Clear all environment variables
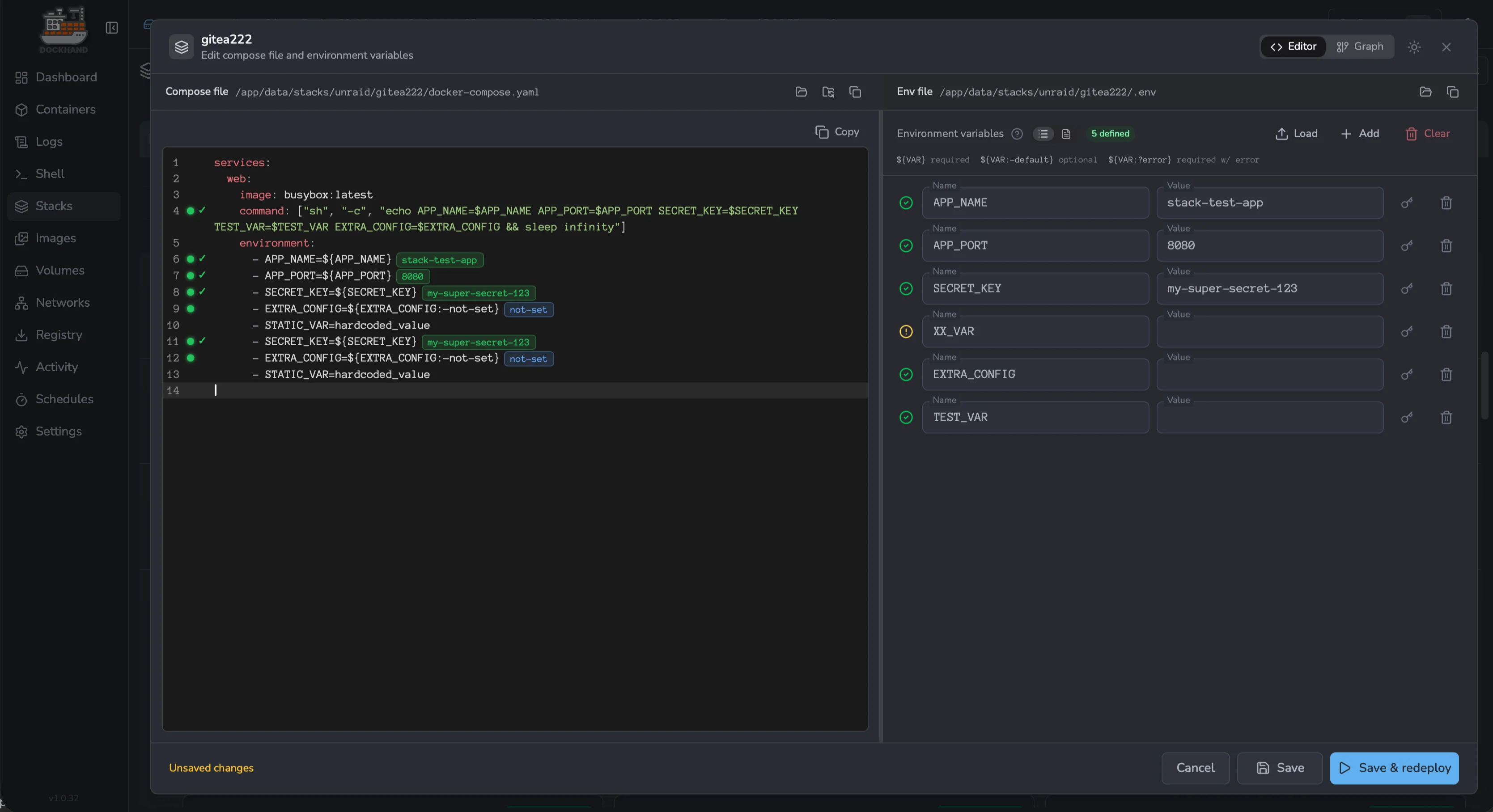The image size is (1493, 812). 1428,134
